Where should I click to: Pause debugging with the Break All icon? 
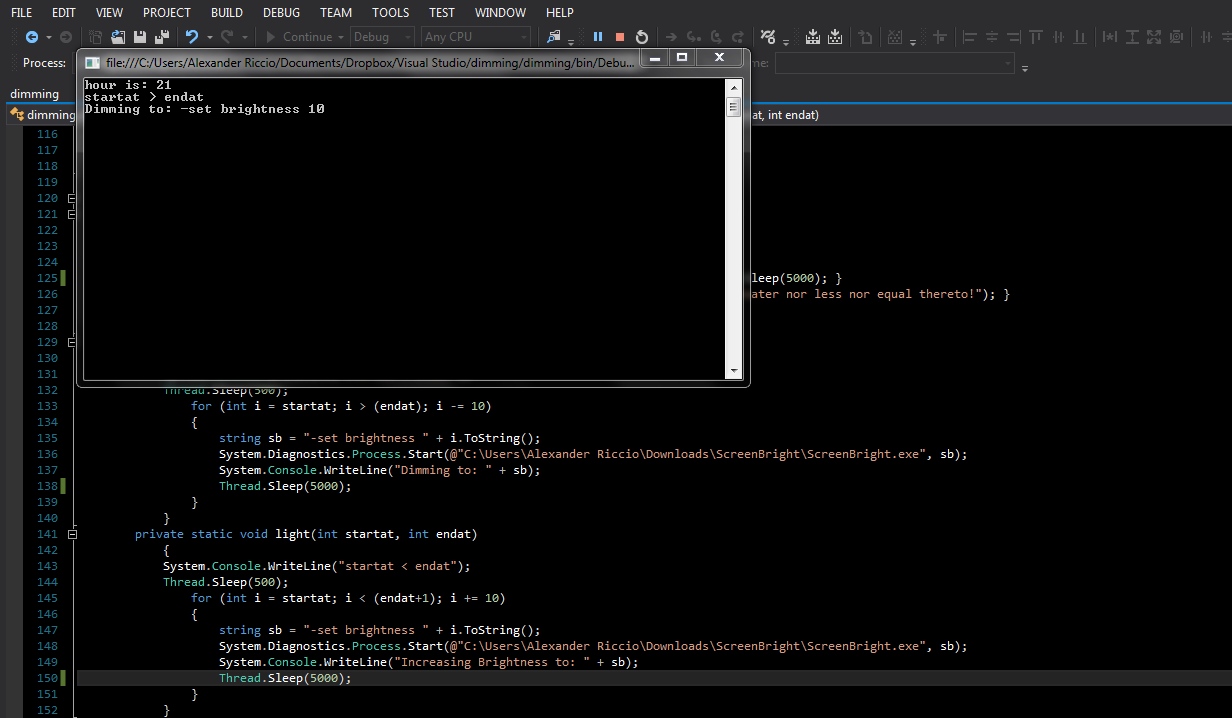(x=598, y=37)
